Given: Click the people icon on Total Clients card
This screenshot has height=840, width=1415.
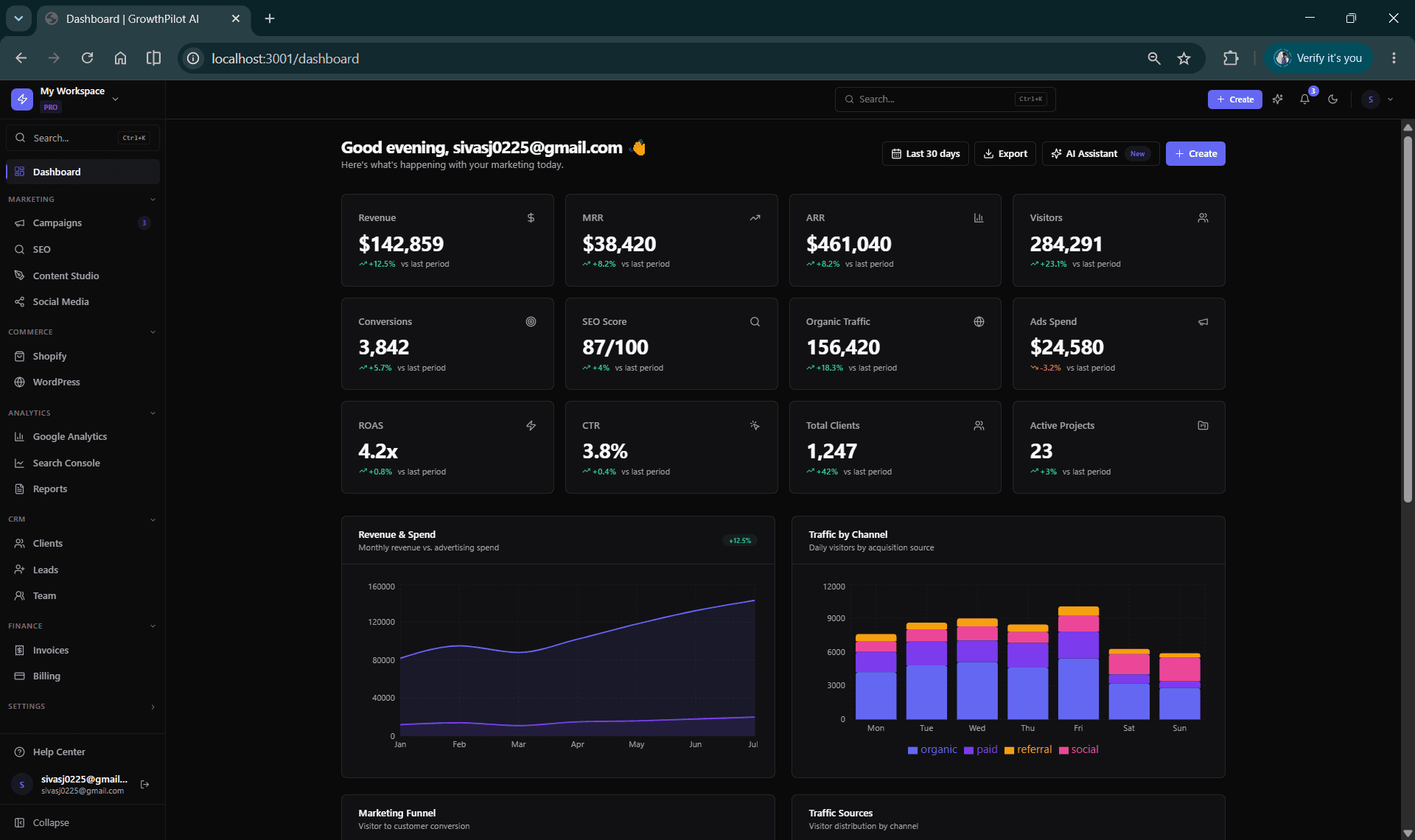Looking at the screenshot, I should [979, 426].
